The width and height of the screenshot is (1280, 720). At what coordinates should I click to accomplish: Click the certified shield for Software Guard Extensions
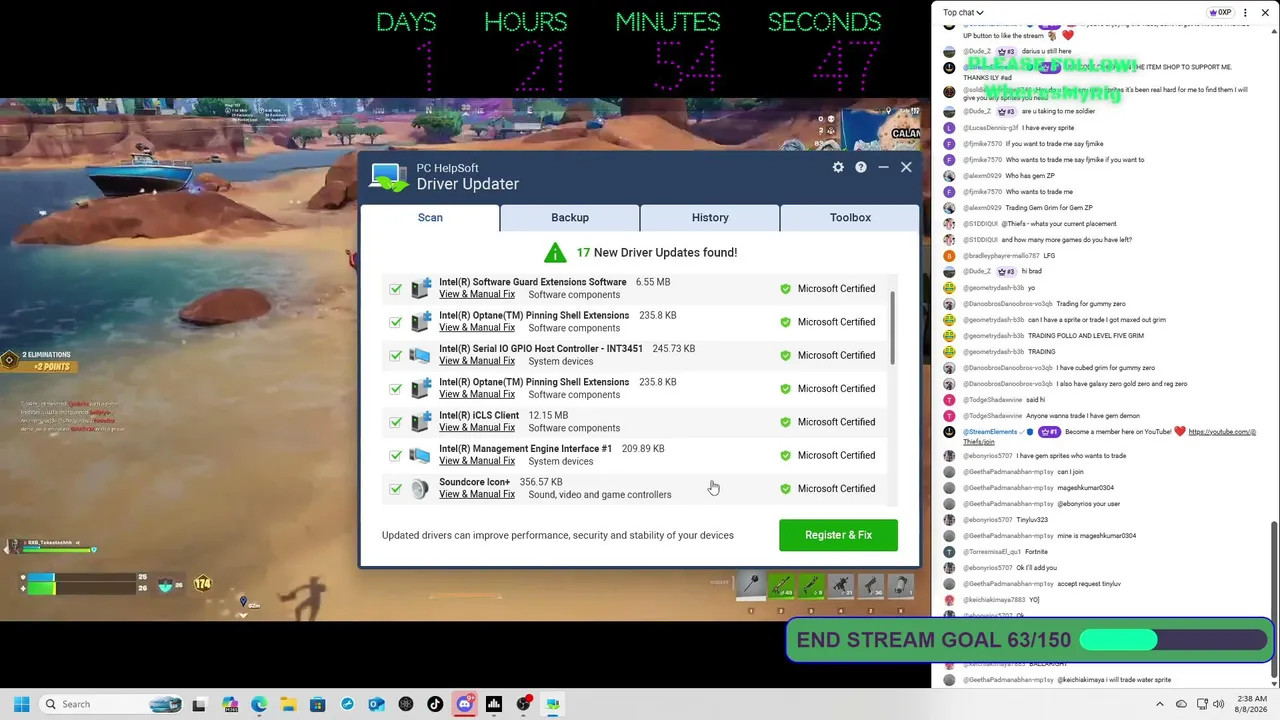[x=785, y=289]
